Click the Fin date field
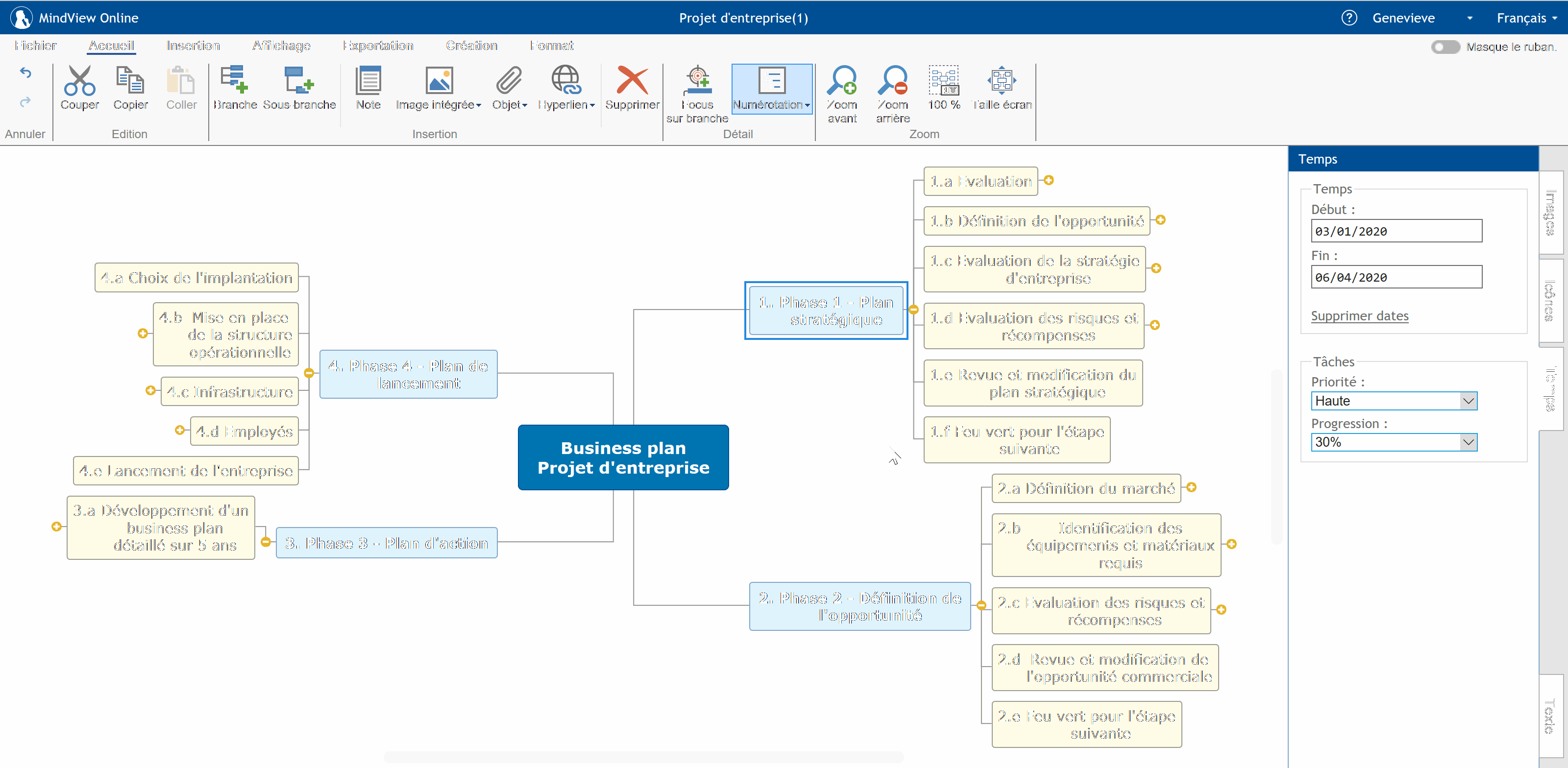 [x=1396, y=277]
